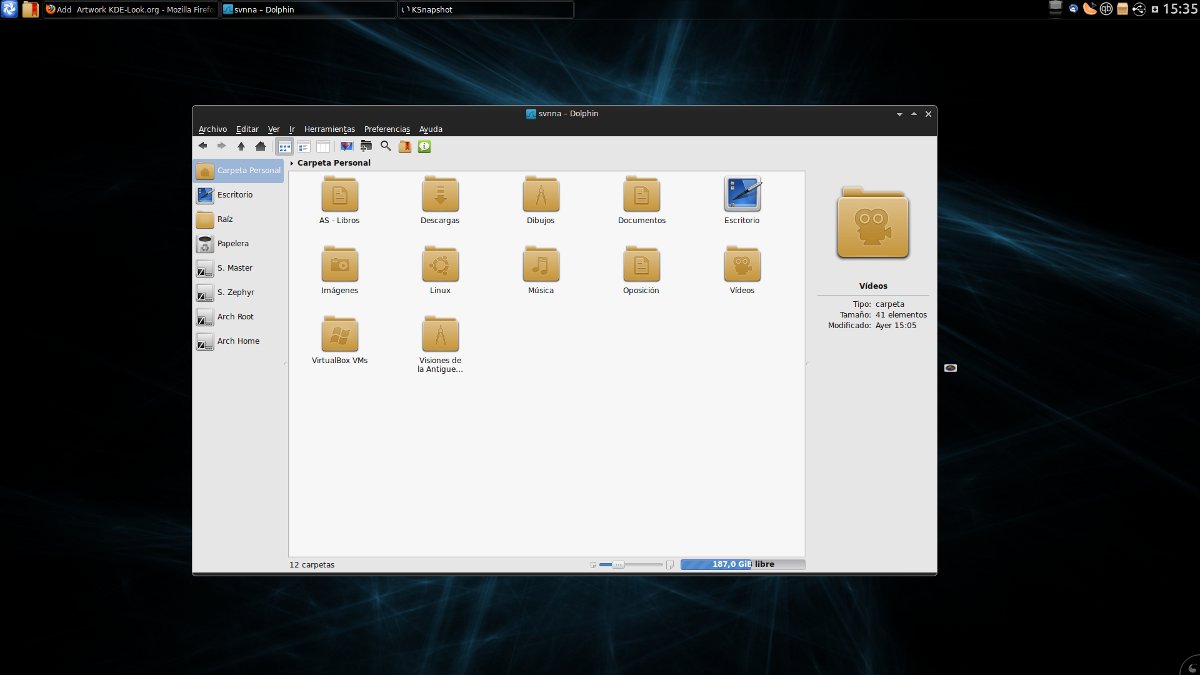Viewport: 1200px width, 675px height.
Task: Select the Descargas folder
Action: (440, 200)
